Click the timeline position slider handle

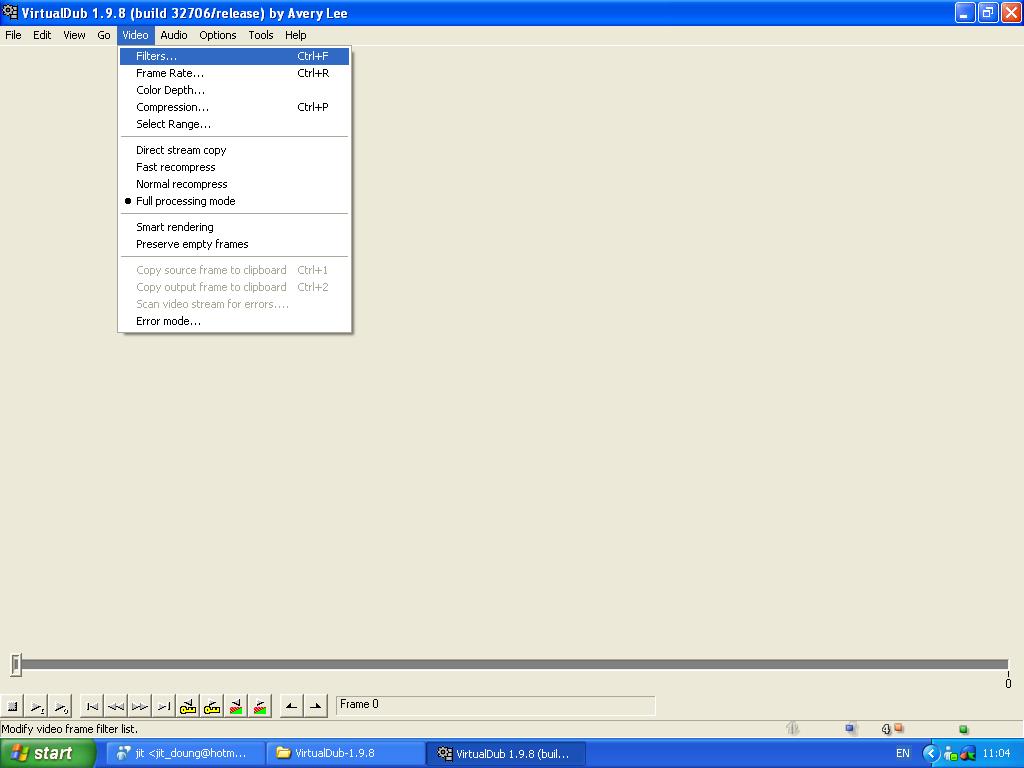pos(16,665)
